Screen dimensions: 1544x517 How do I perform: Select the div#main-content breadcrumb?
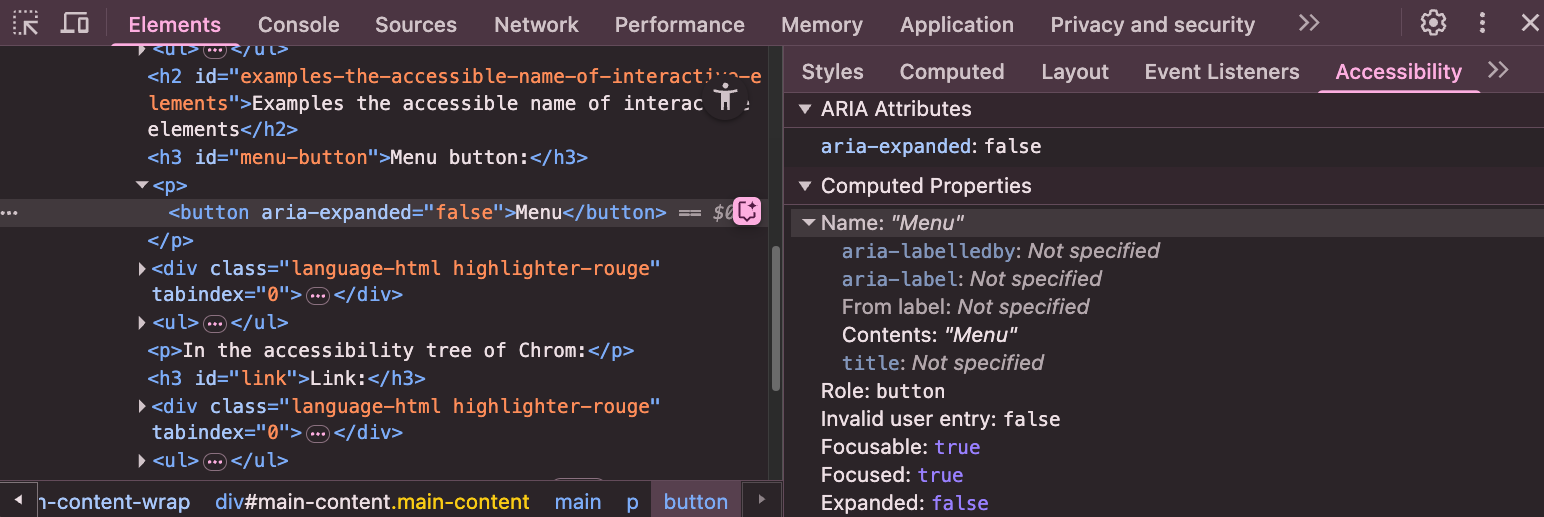click(x=372, y=501)
